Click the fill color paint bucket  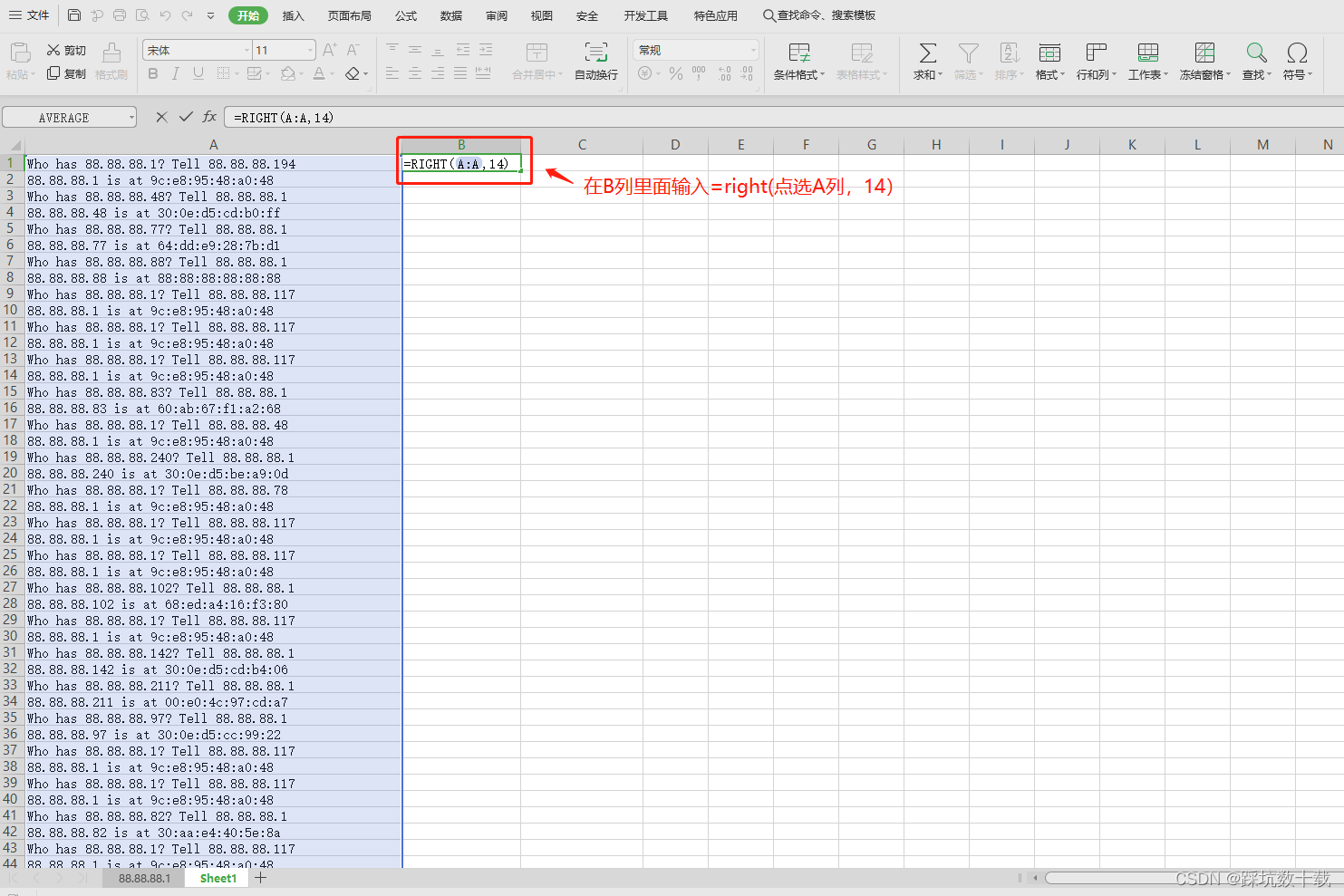(288, 73)
